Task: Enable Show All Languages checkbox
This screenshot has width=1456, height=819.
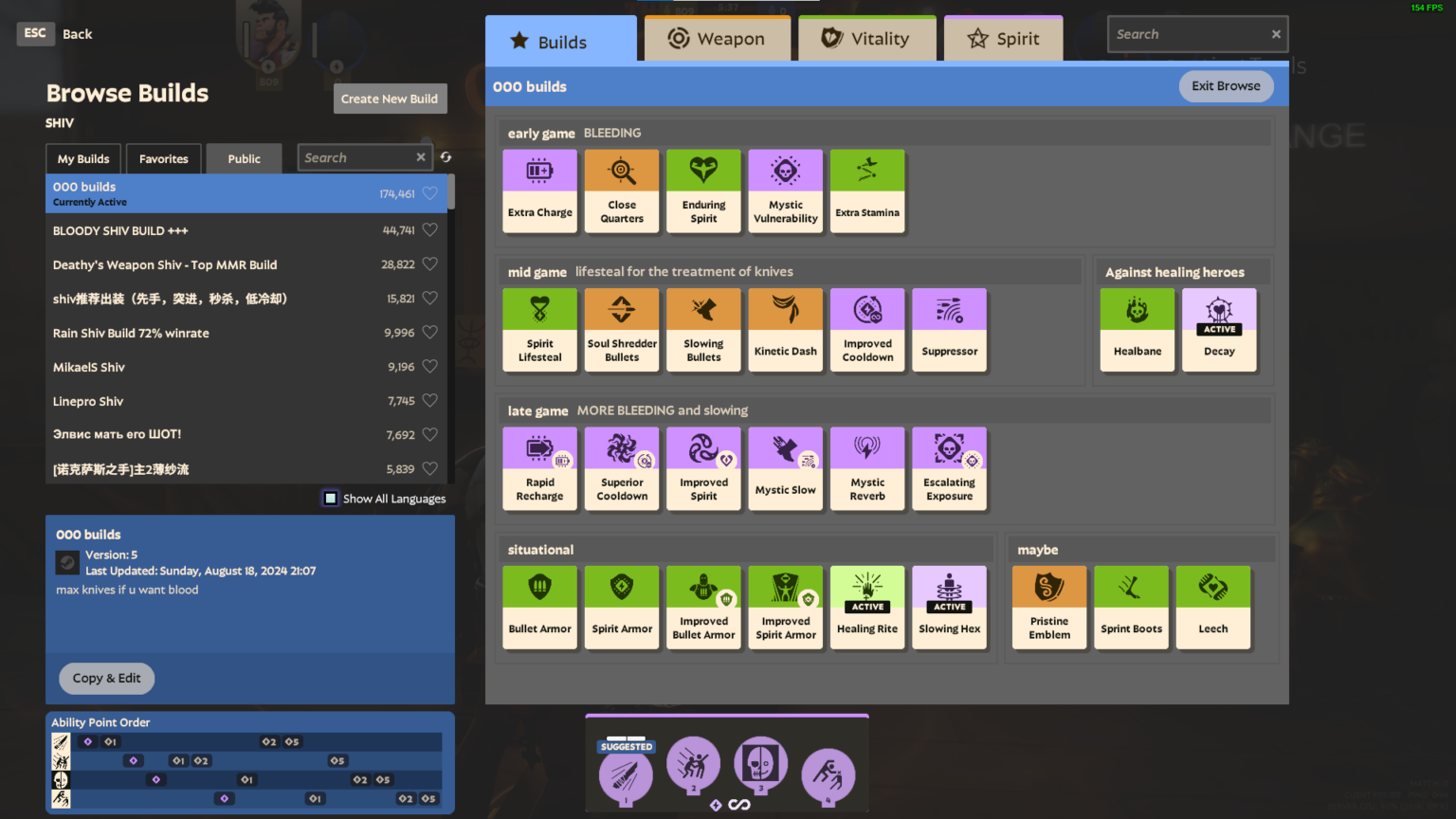Action: tap(331, 499)
